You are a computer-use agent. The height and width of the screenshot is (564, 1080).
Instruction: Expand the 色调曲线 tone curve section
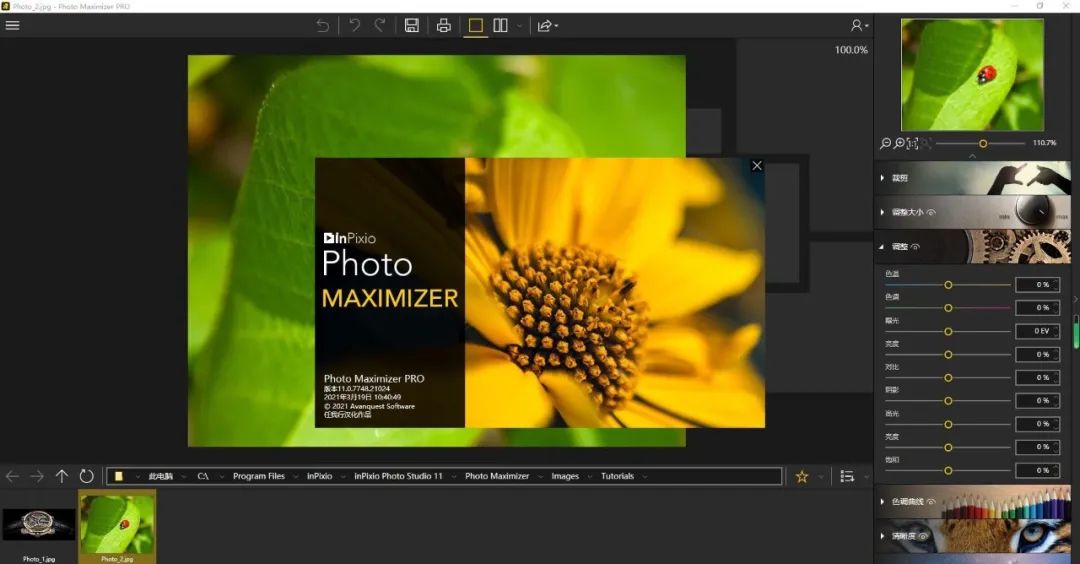882,502
